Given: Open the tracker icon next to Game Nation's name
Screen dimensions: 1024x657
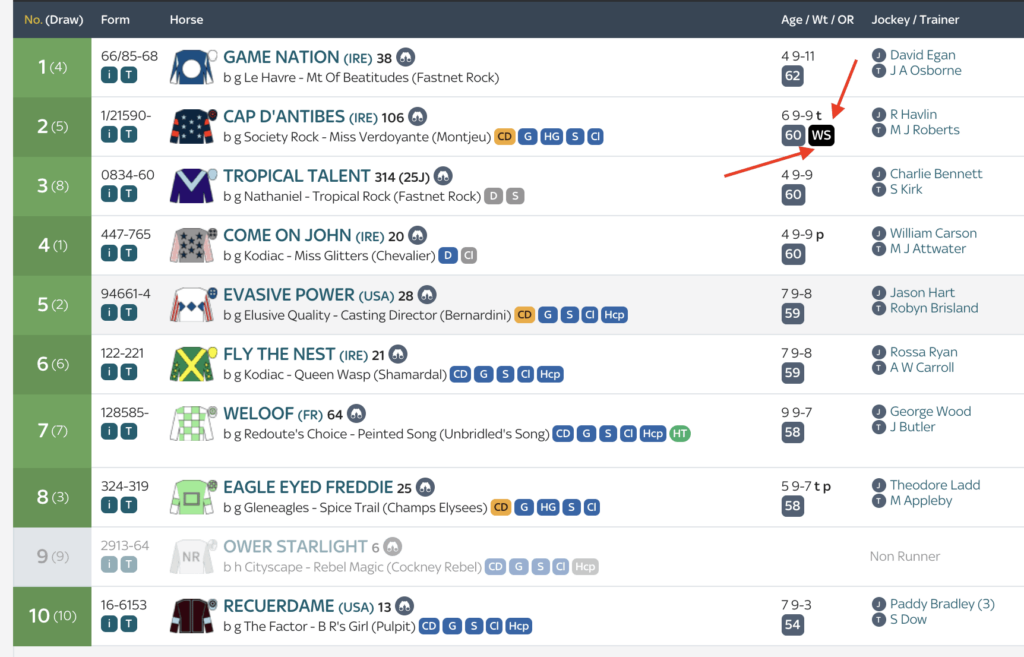Looking at the screenshot, I should click(406, 57).
